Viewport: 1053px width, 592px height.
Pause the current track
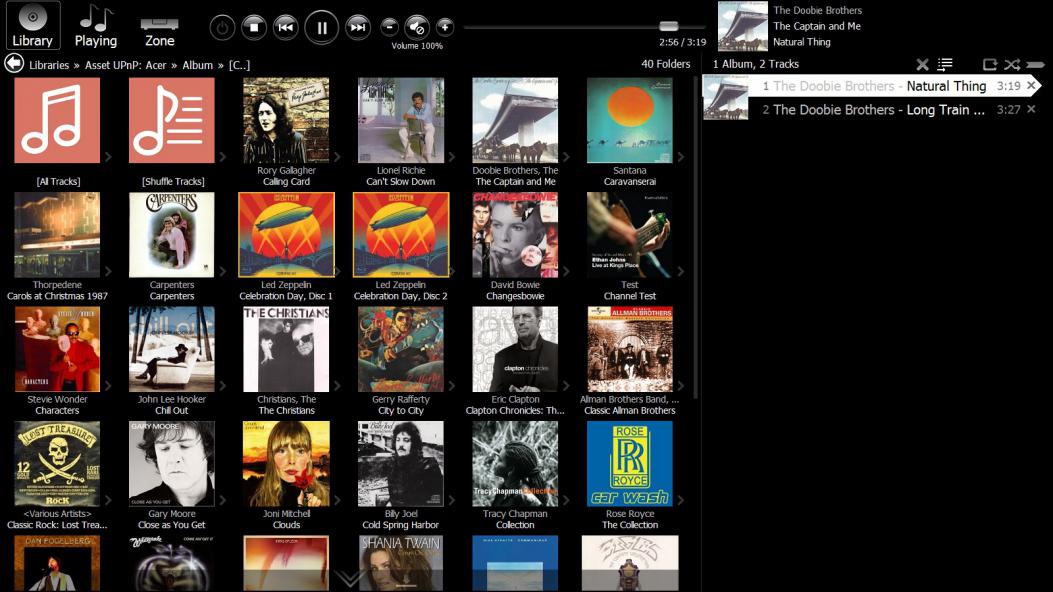pos(321,28)
